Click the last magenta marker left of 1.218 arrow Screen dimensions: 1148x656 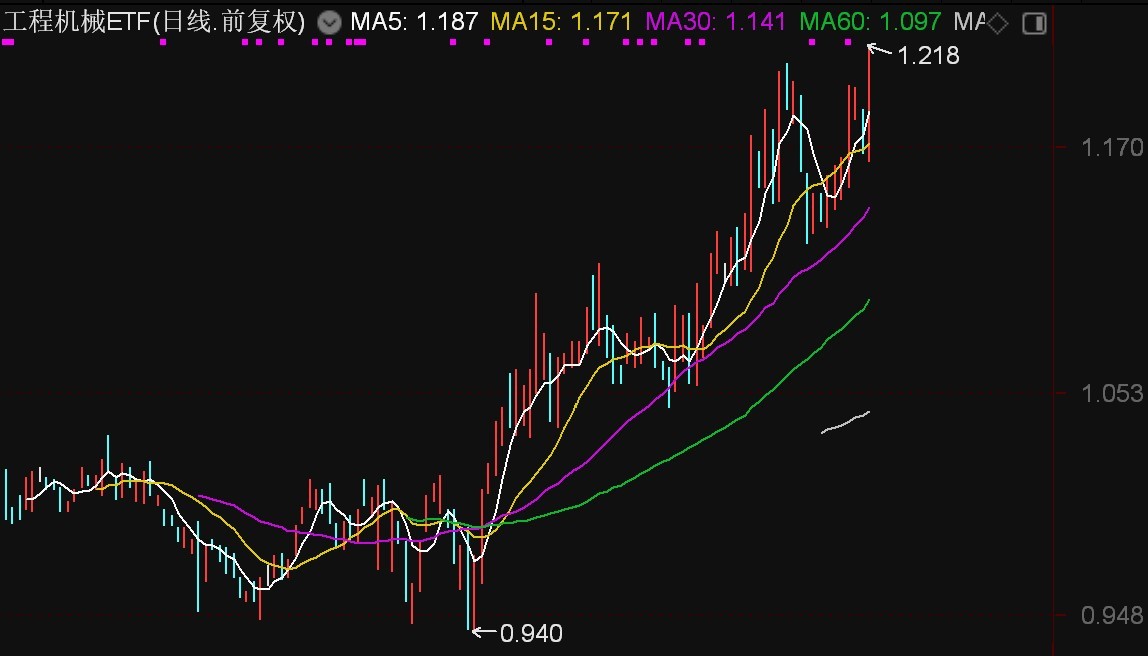coord(848,42)
